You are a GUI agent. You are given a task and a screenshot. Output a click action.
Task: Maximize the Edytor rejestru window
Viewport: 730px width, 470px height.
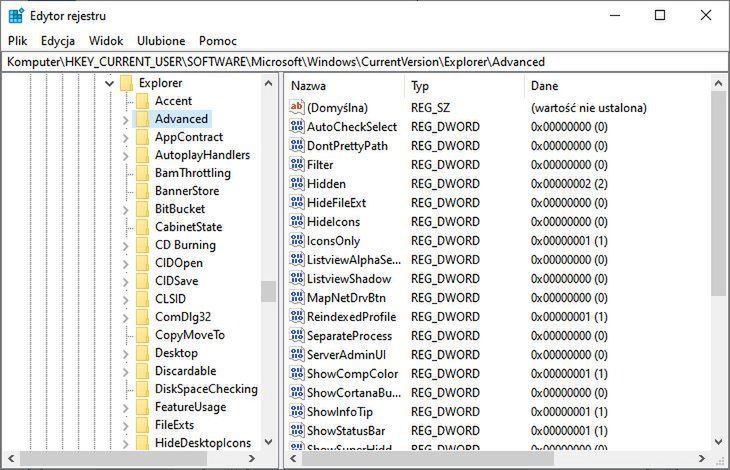[660, 15]
